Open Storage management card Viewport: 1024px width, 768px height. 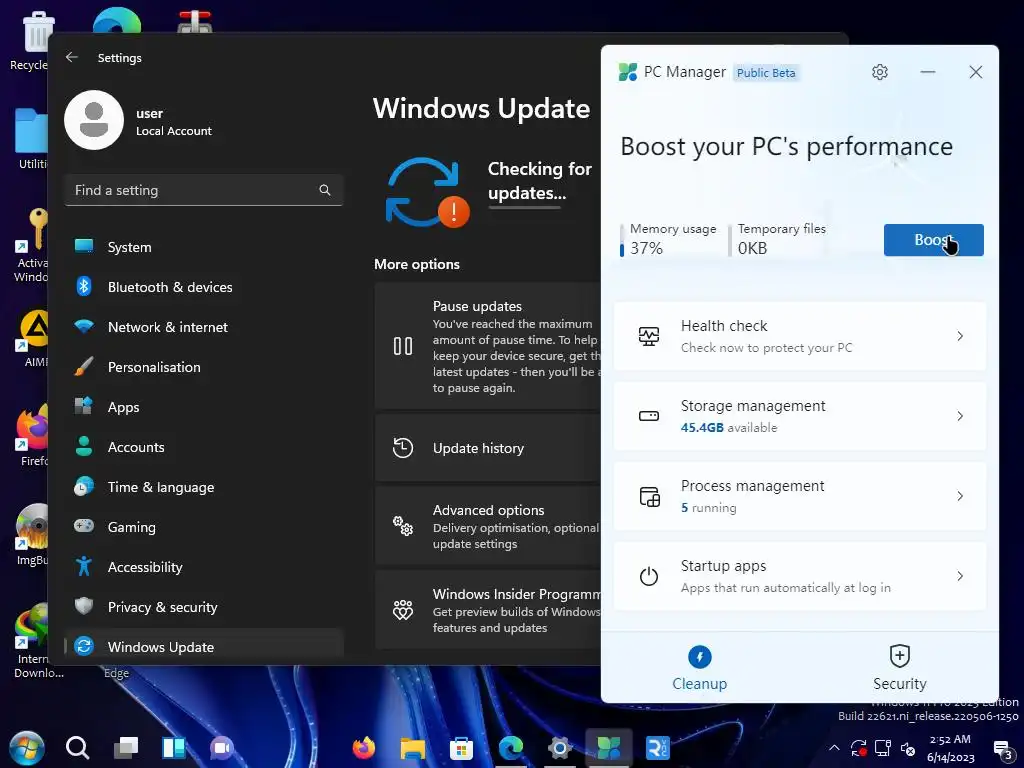(x=799, y=416)
